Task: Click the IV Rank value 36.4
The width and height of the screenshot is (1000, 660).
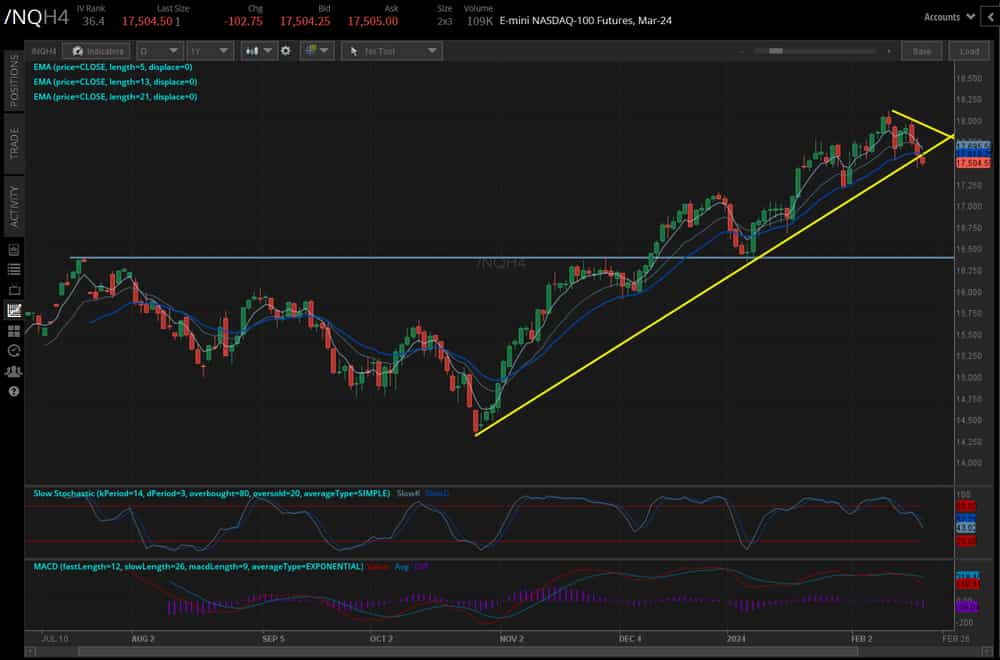Action: point(93,22)
